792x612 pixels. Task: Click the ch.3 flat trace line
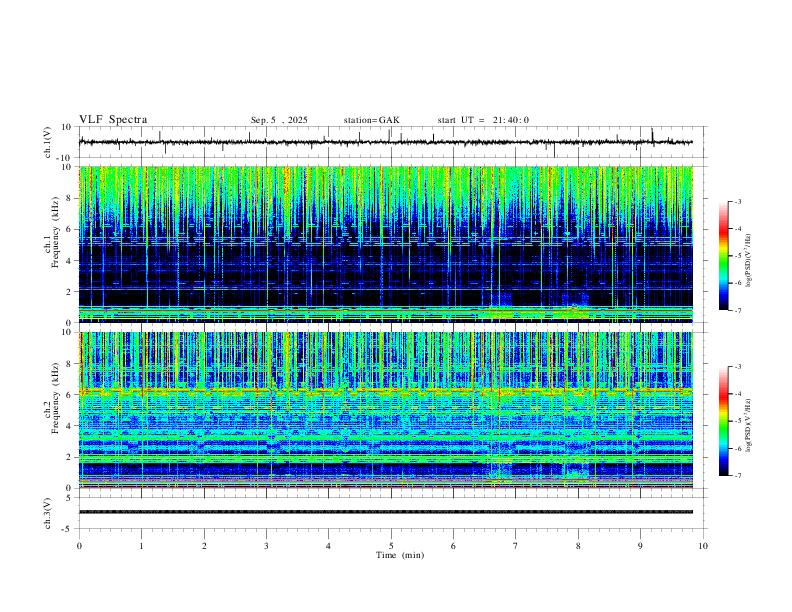pos(386,512)
